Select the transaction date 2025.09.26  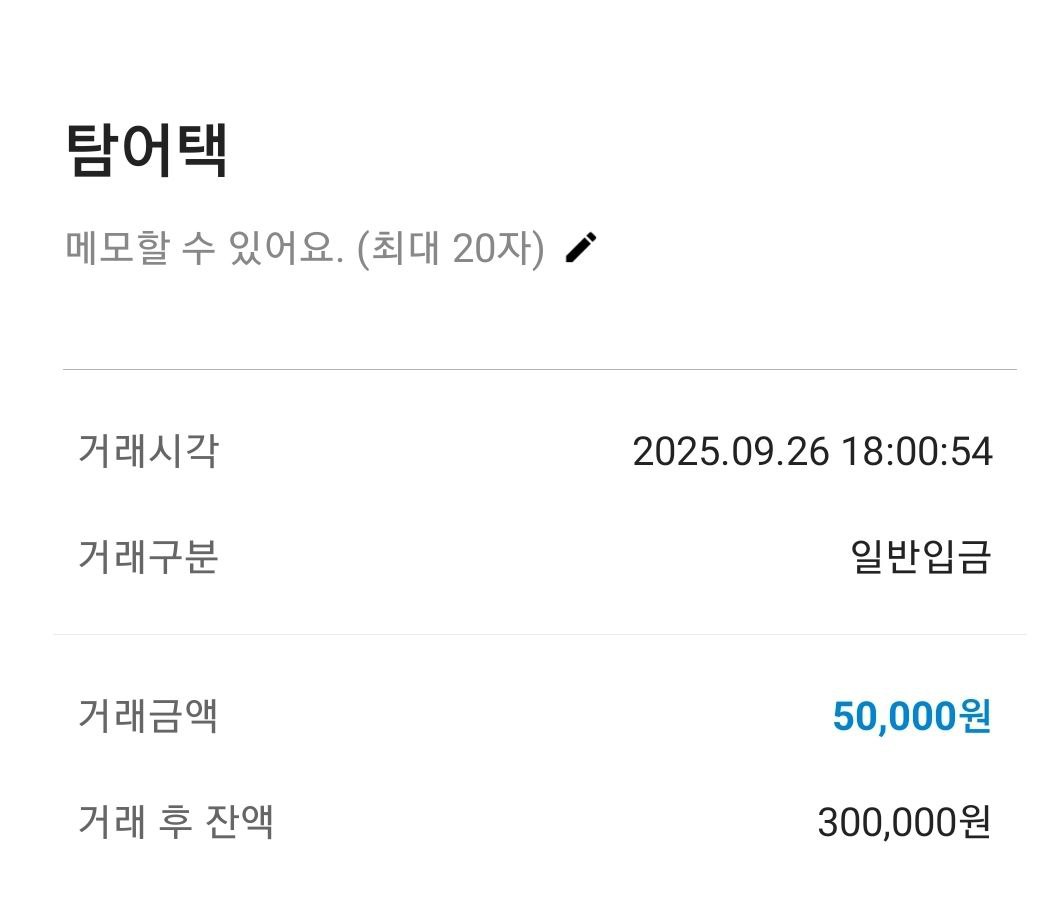click(x=731, y=452)
